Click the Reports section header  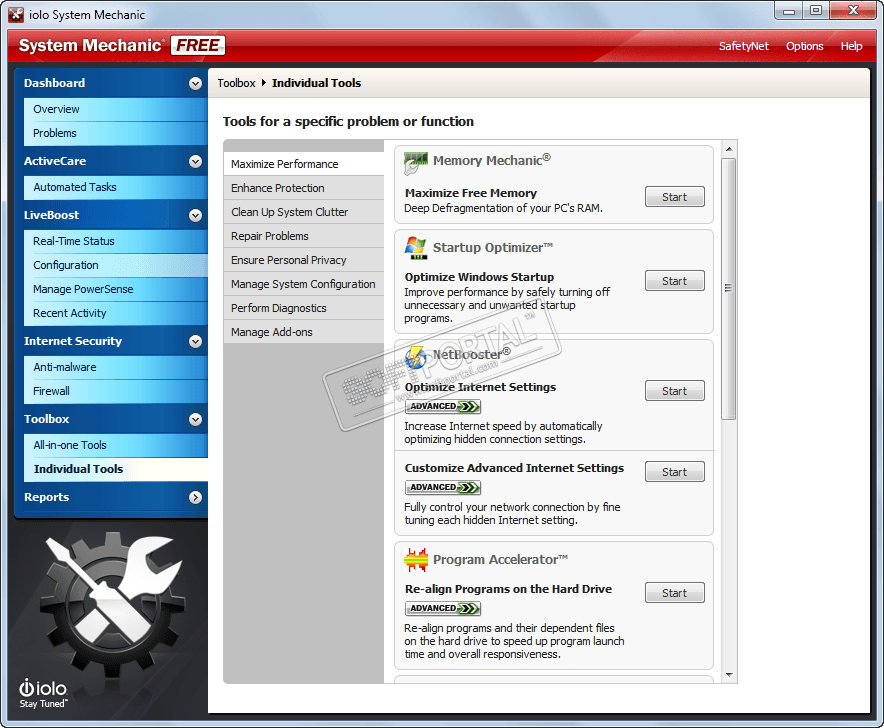pyautogui.click(x=111, y=498)
